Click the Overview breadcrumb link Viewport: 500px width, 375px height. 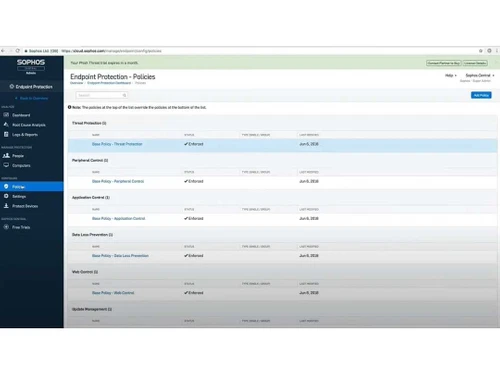[x=77, y=83]
